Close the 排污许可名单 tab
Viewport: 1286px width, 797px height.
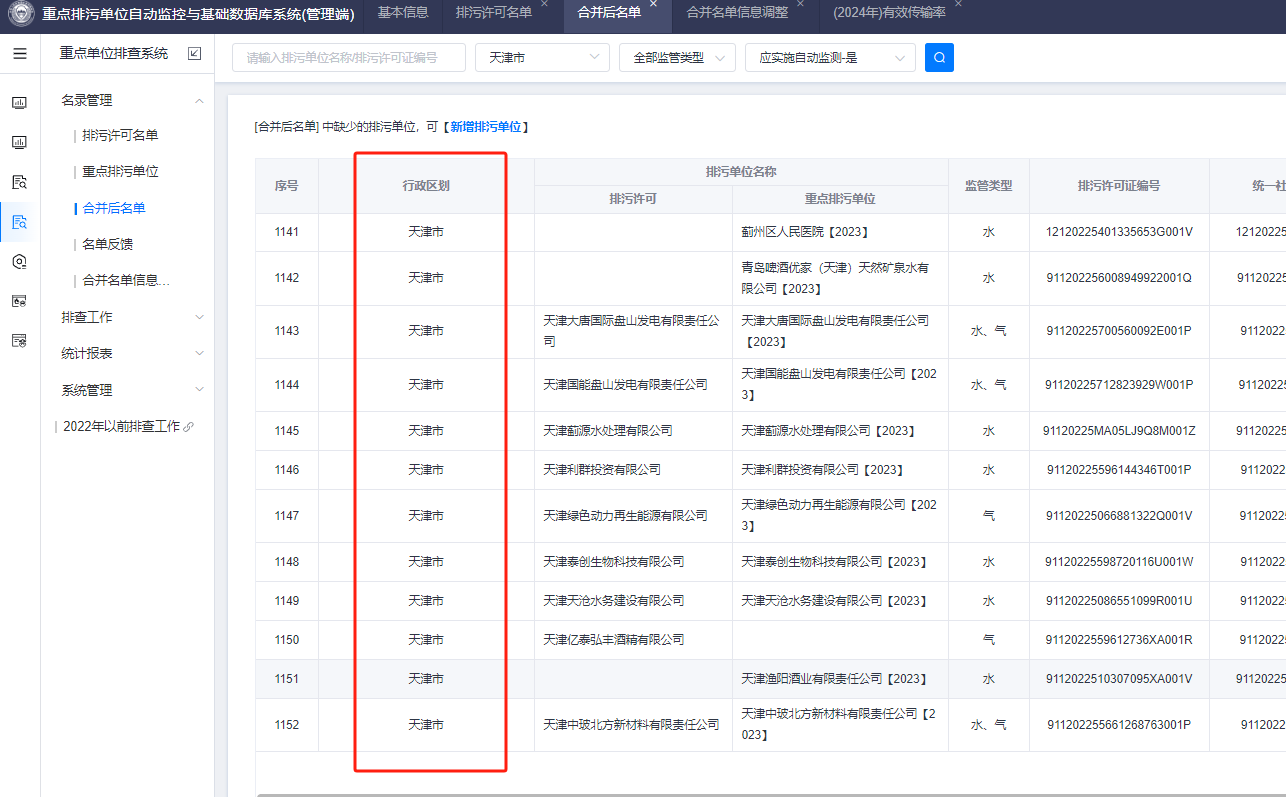[544, 4]
